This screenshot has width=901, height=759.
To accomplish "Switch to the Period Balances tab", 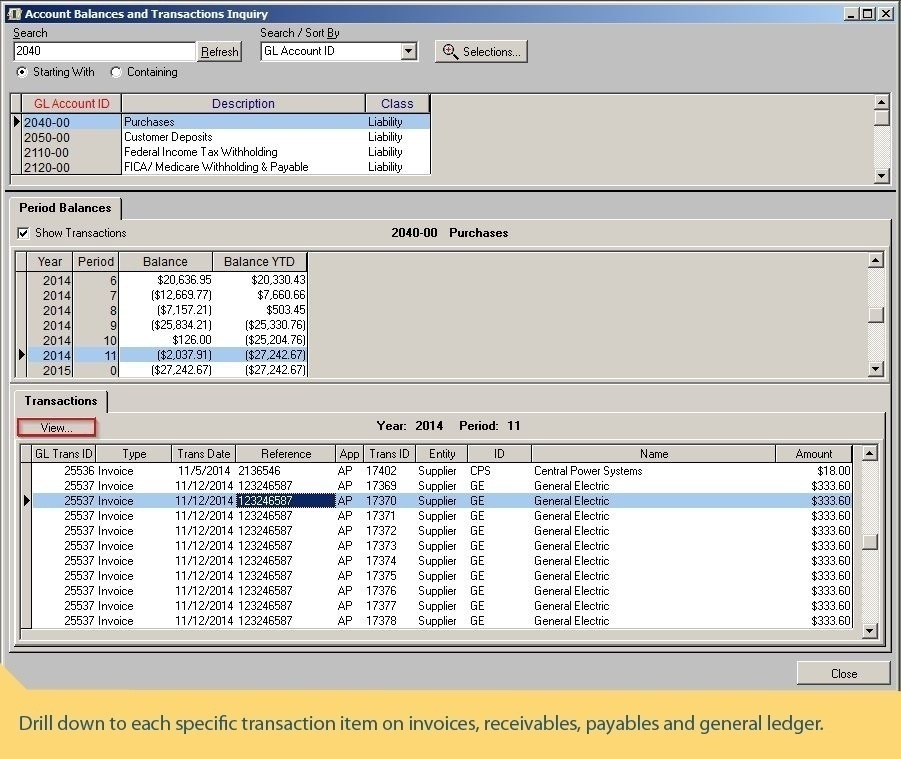I will tap(65, 208).
